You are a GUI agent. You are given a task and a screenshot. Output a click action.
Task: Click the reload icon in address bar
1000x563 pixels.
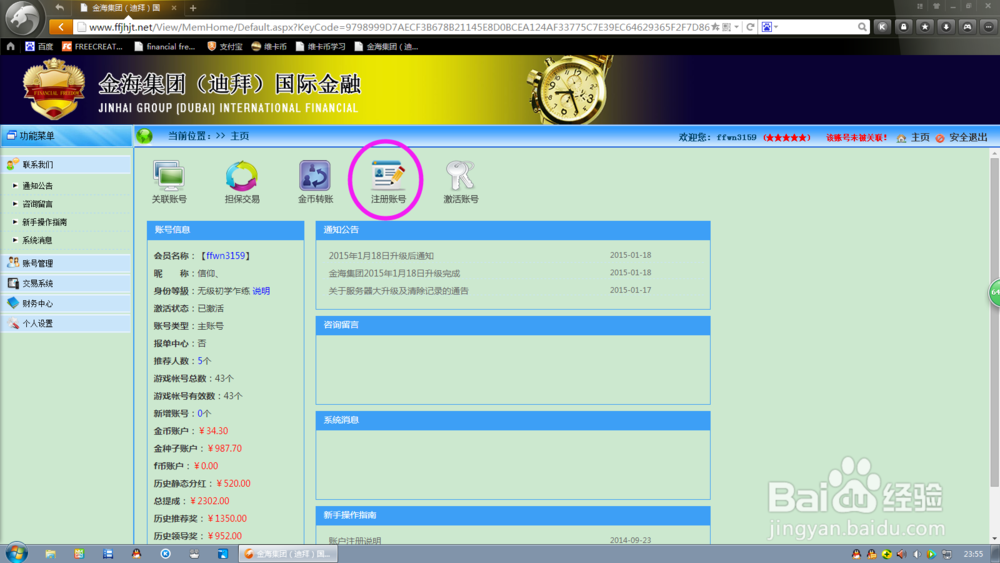[750, 27]
